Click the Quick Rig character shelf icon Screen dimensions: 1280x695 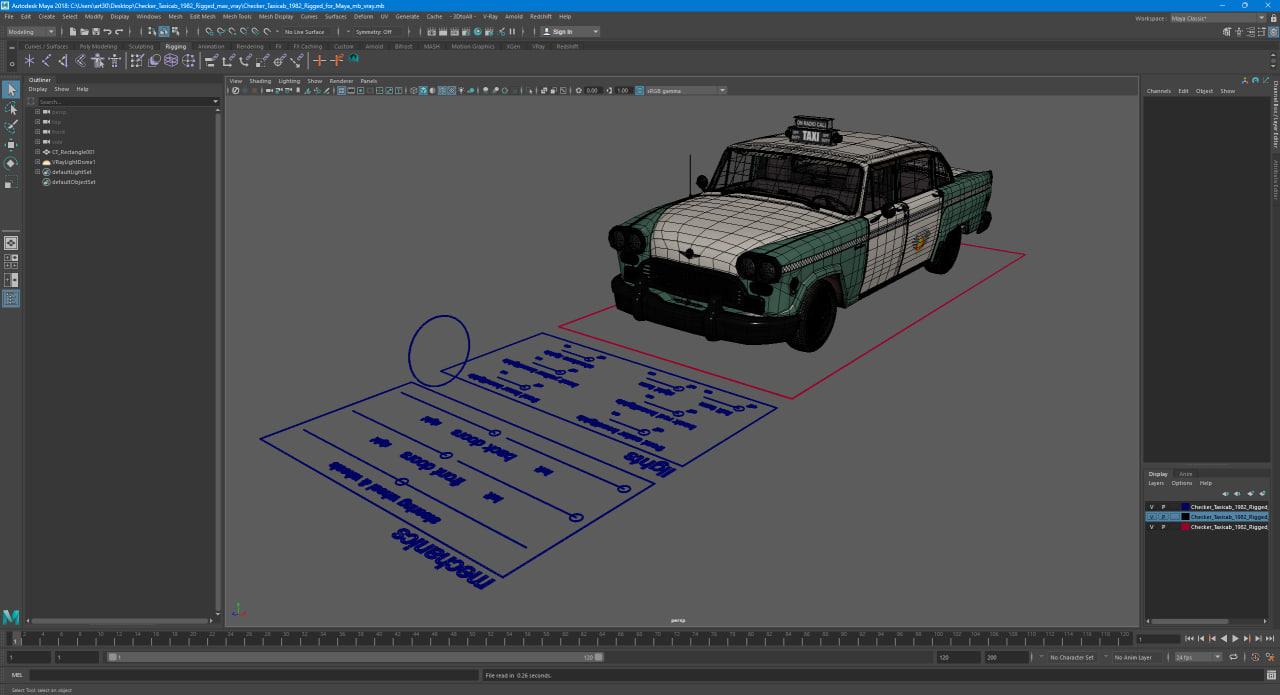click(x=98, y=61)
